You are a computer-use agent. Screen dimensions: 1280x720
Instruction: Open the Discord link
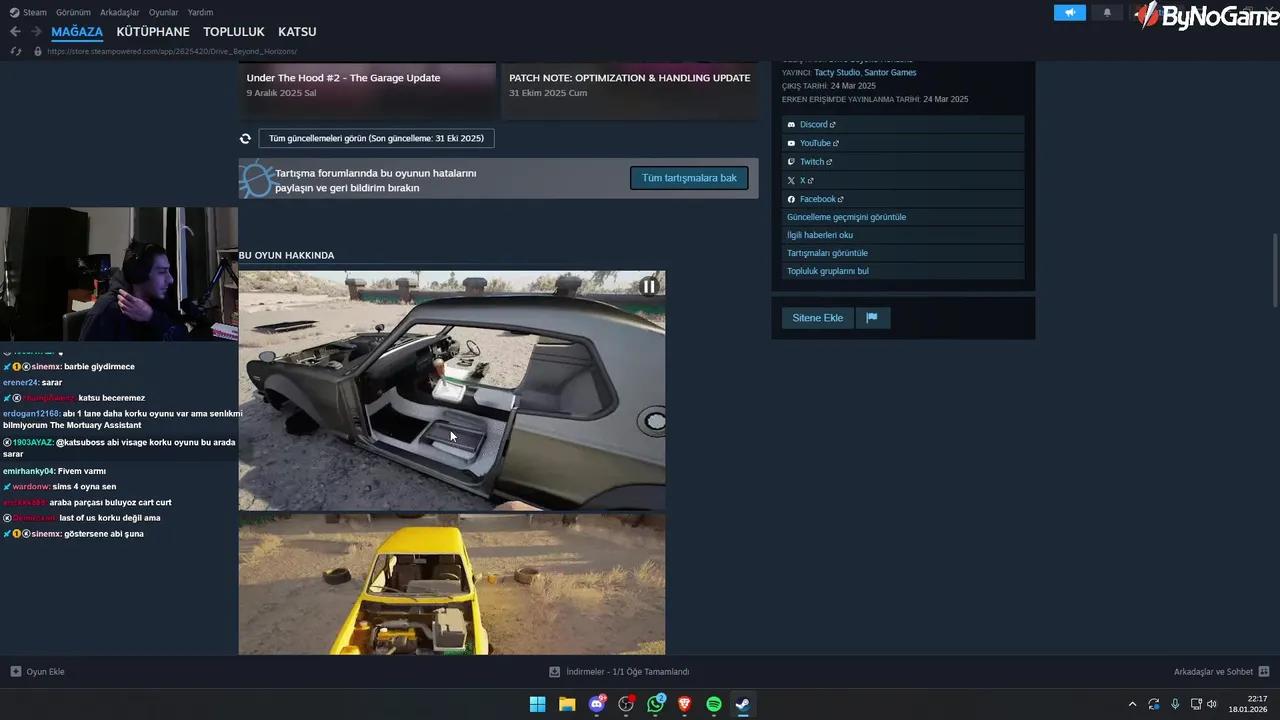(x=903, y=125)
